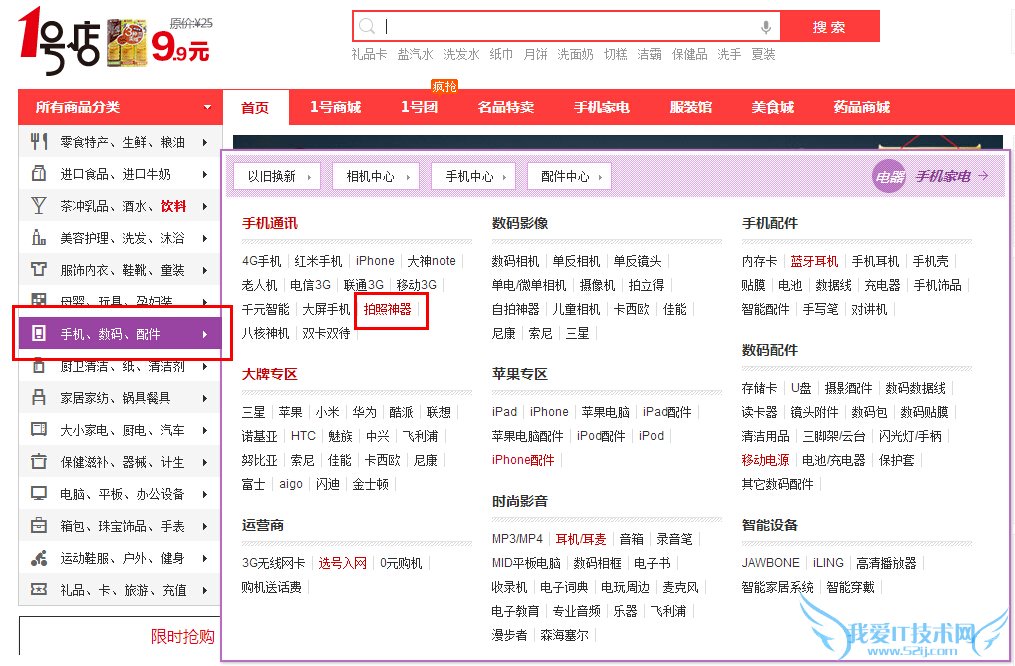This screenshot has height=666, width=1015.
Task: Open the 手机家电 navigation tab
Action: click(601, 107)
